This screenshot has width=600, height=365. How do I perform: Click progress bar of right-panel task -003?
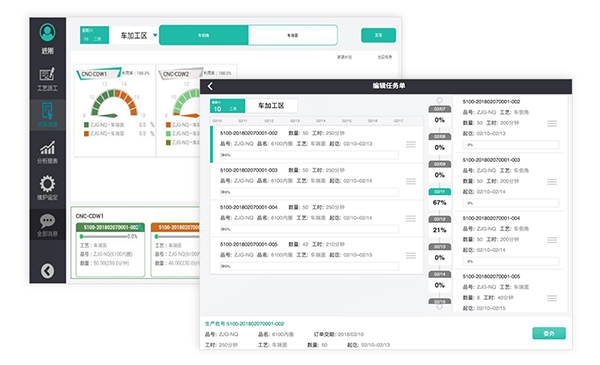point(511,203)
